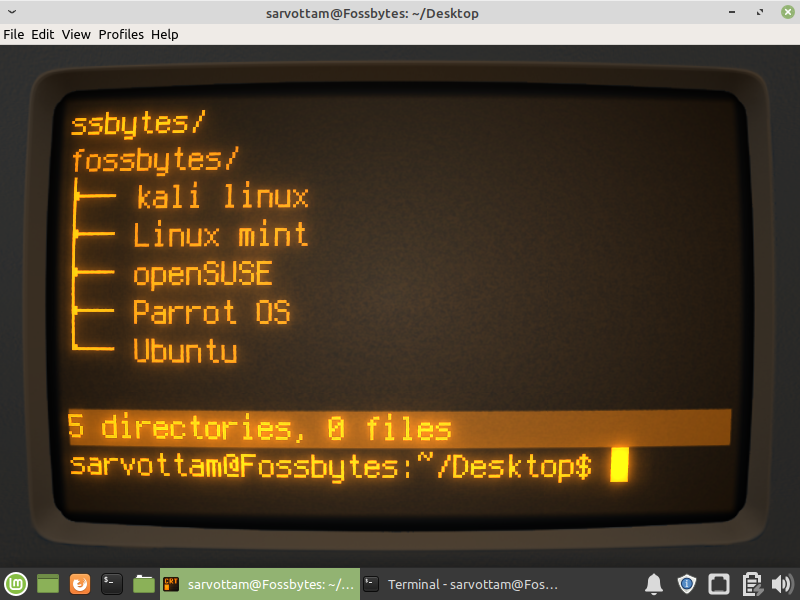Open the Files folder launcher
The height and width of the screenshot is (600, 800).
pos(144,584)
